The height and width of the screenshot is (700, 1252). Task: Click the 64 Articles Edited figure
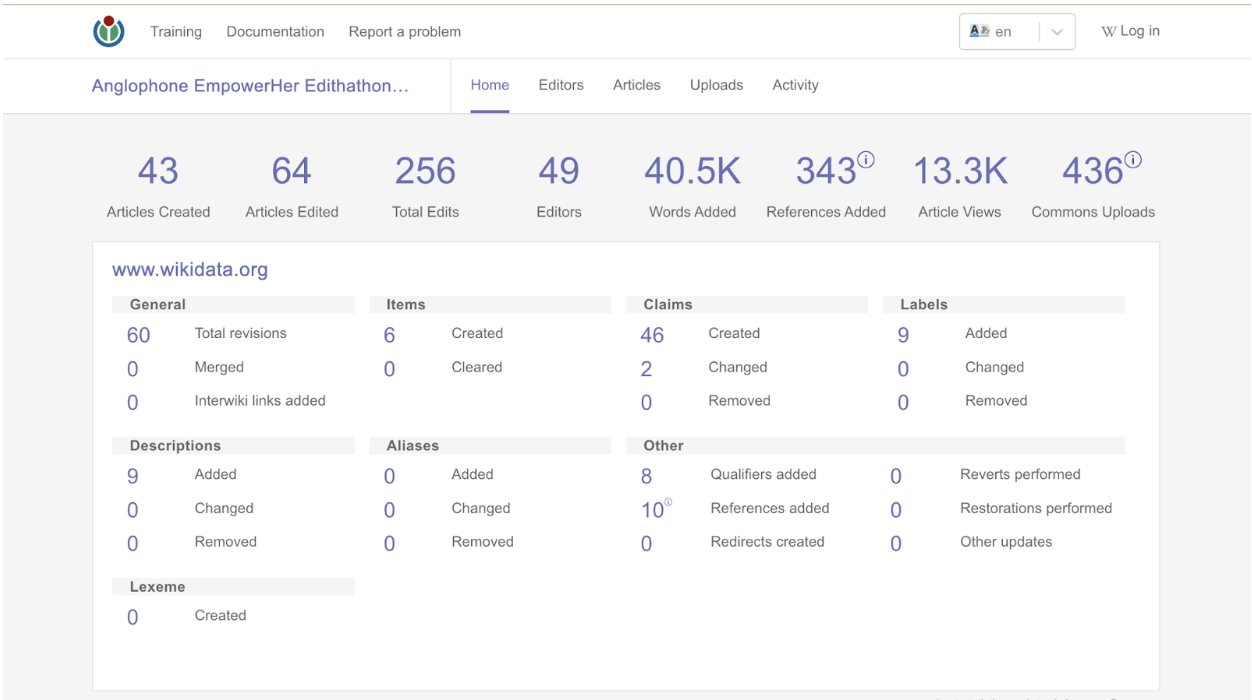(291, 171)
